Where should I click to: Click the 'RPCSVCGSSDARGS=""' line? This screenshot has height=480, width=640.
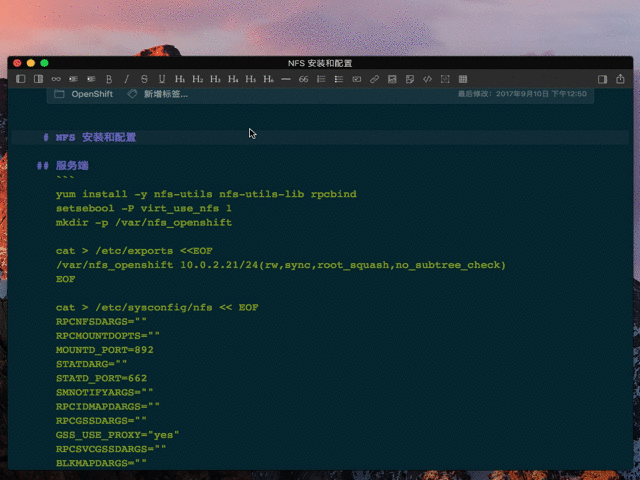[x=111, y=449]
